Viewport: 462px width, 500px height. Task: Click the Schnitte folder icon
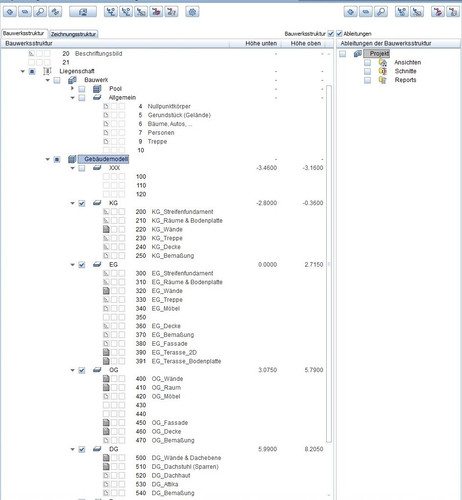[x=383, y=71]
